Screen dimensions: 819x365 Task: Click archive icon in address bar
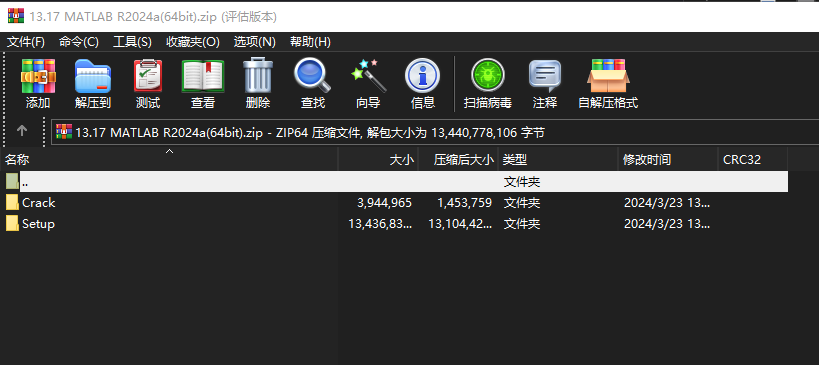[x=64, y=132]
